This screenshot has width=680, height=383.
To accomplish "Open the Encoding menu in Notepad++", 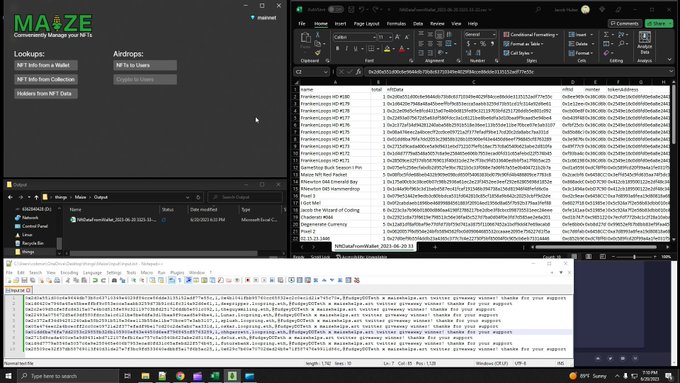I will [x=69, y=272].
